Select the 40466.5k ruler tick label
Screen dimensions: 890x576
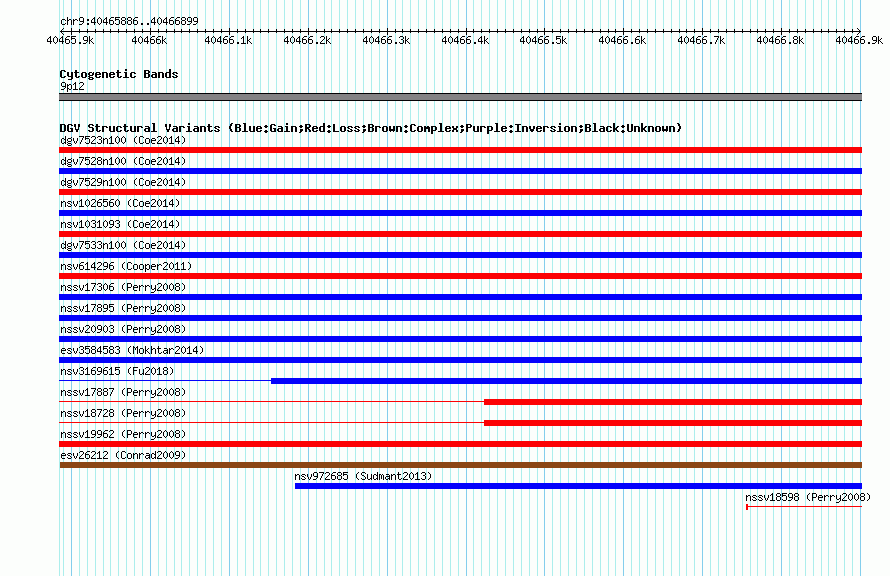tap(543, 40)
